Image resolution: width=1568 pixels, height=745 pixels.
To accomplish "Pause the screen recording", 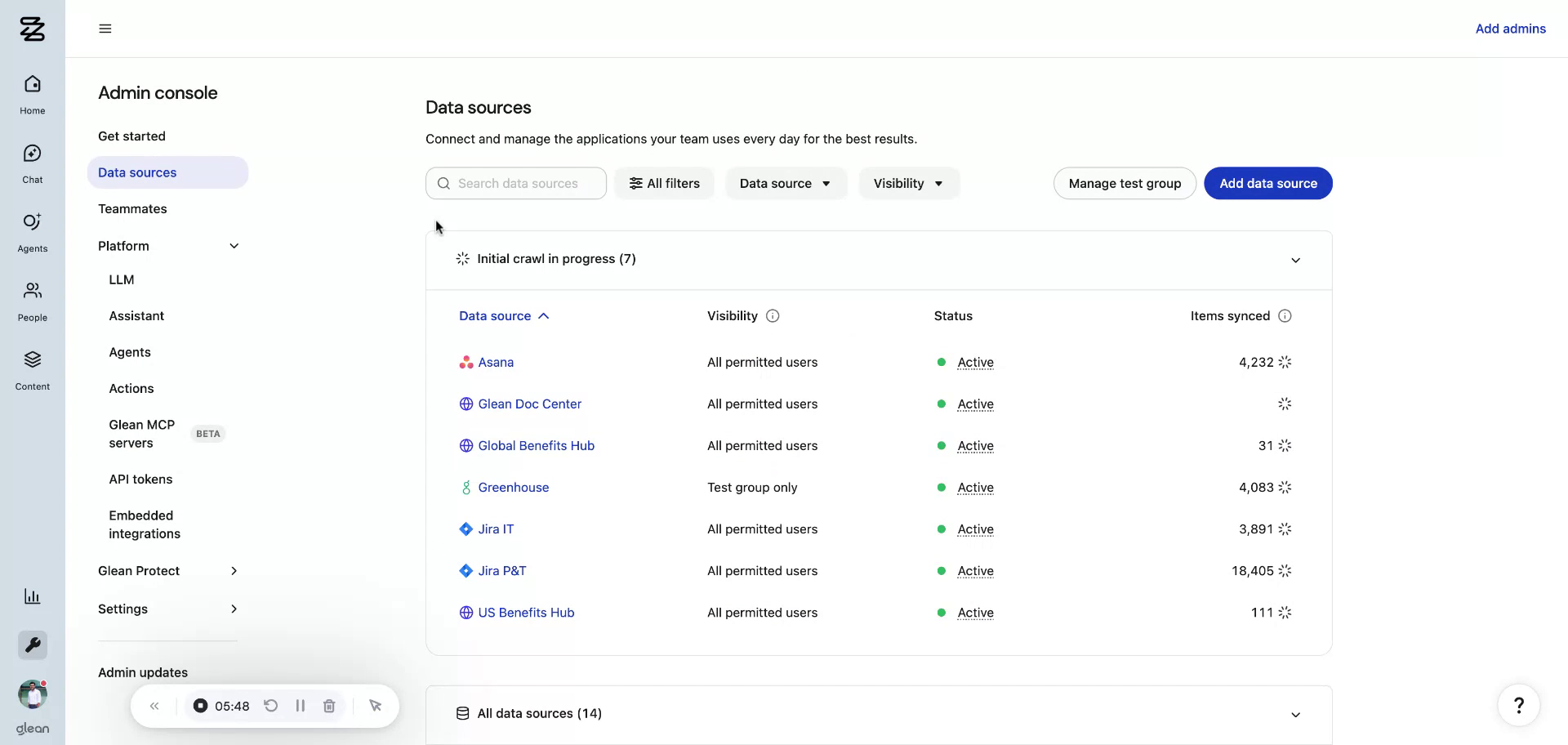I will tap(300, 705).
